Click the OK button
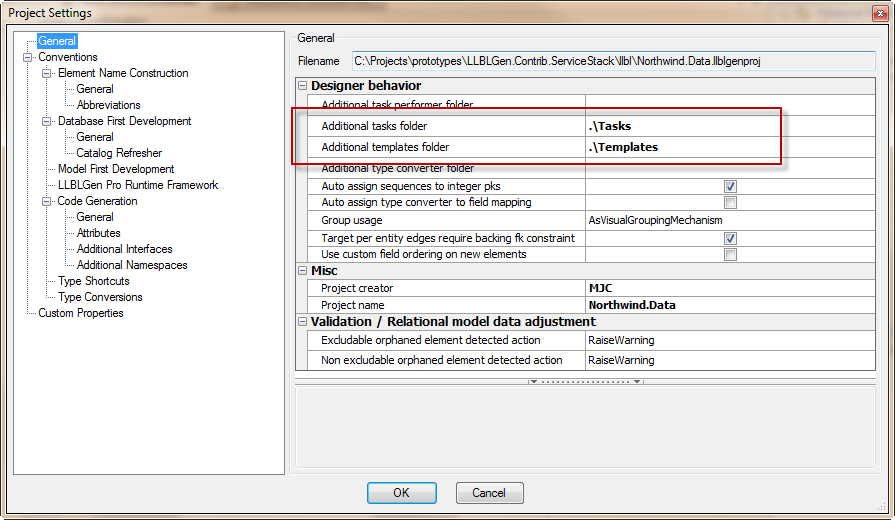 (x=401, y=493)
